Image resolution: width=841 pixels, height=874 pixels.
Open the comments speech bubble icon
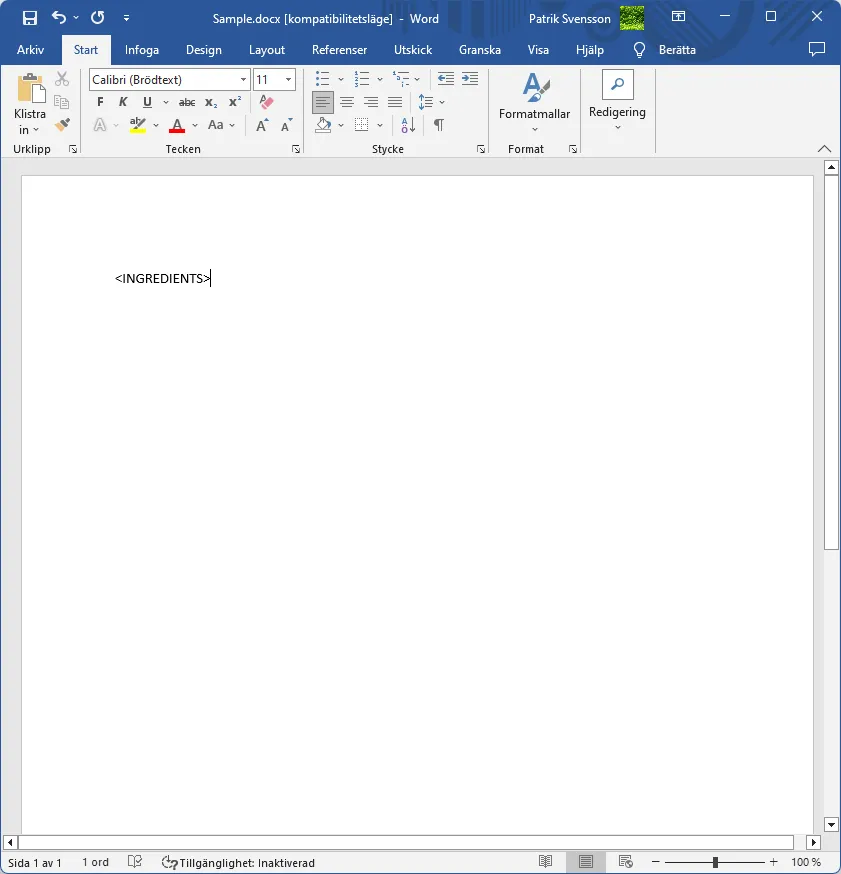[x=816, y=50]
